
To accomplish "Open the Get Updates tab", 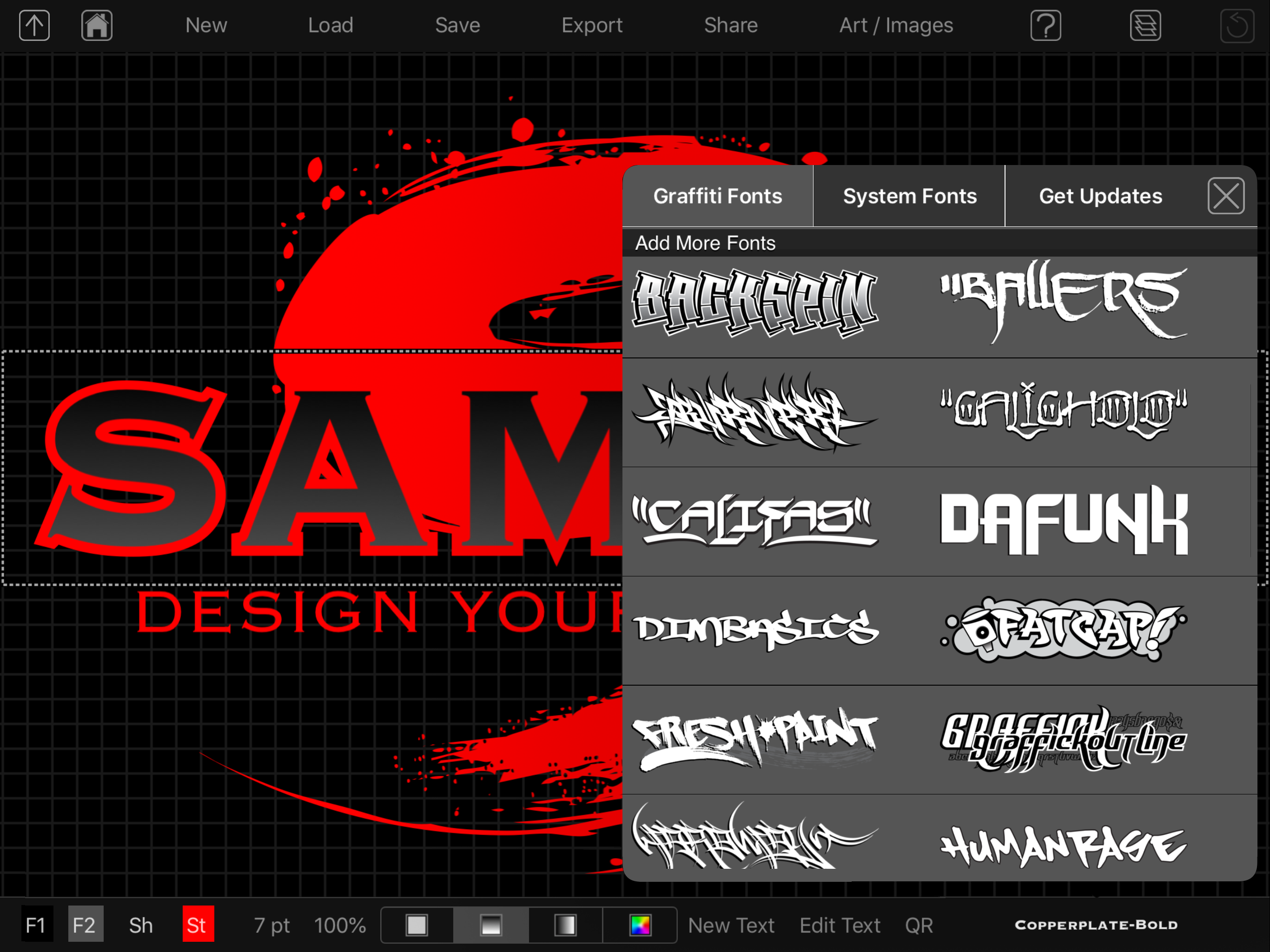I will (x=1100, y=196).
